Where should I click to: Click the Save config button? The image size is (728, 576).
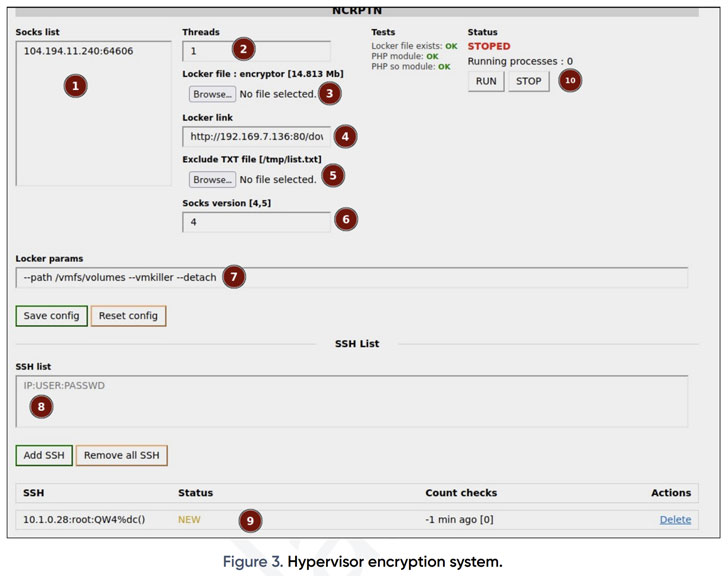point(51,316)
